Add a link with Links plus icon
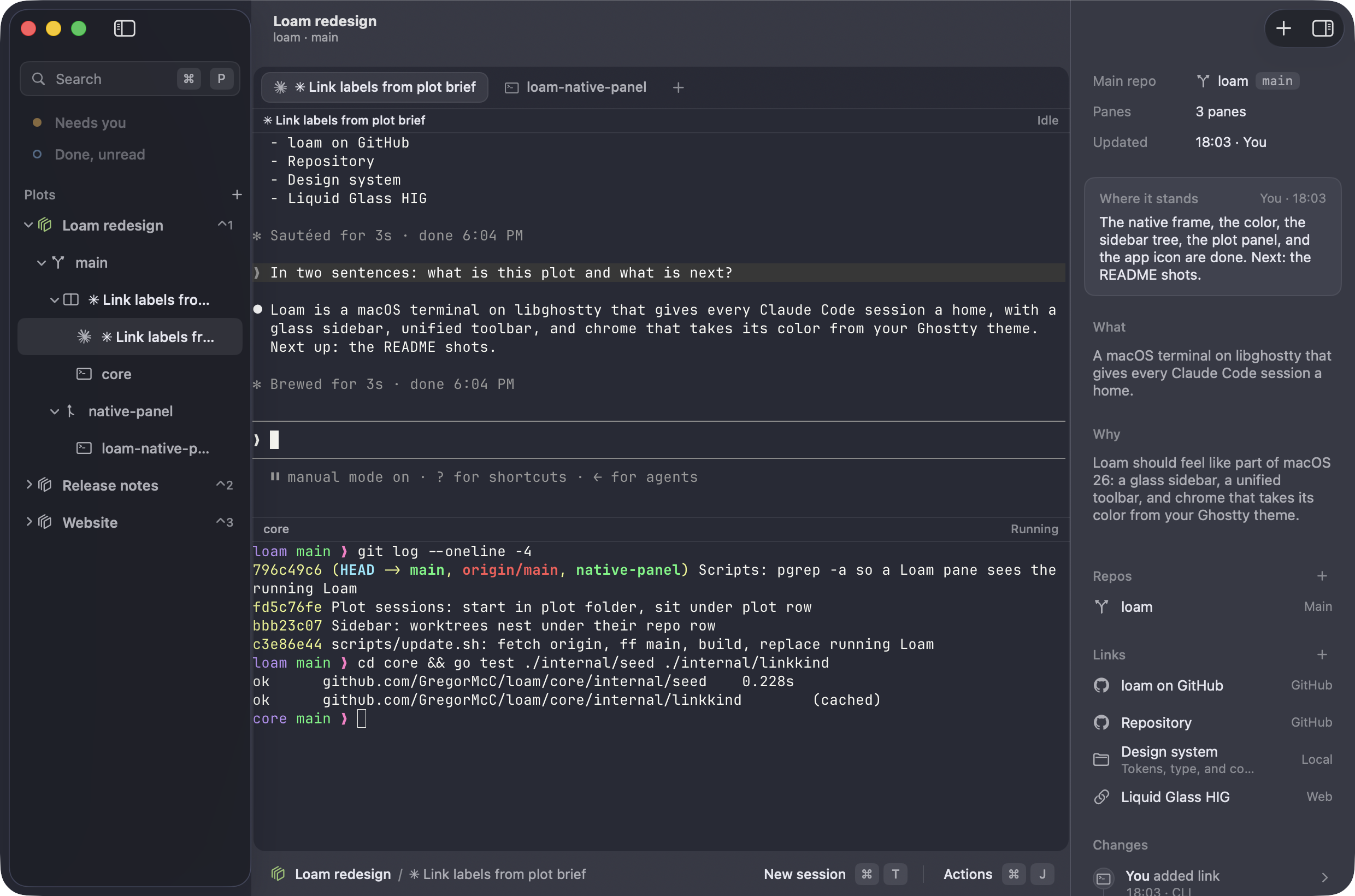Viewport: 1355px width, 896px height. [x=1322, y=655]
